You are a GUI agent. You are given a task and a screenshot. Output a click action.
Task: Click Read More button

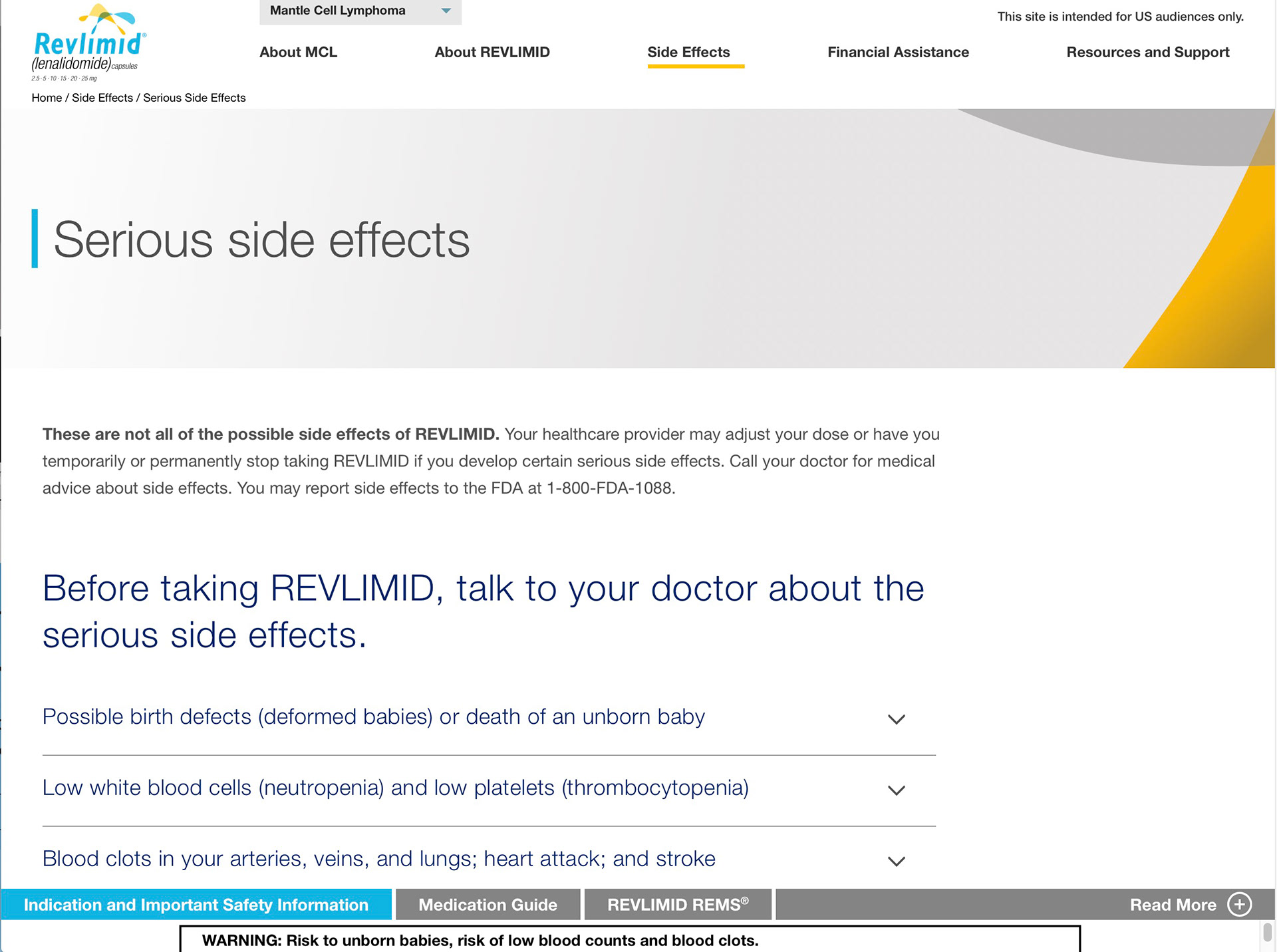pyautogui.click(x=1191, y=905)
